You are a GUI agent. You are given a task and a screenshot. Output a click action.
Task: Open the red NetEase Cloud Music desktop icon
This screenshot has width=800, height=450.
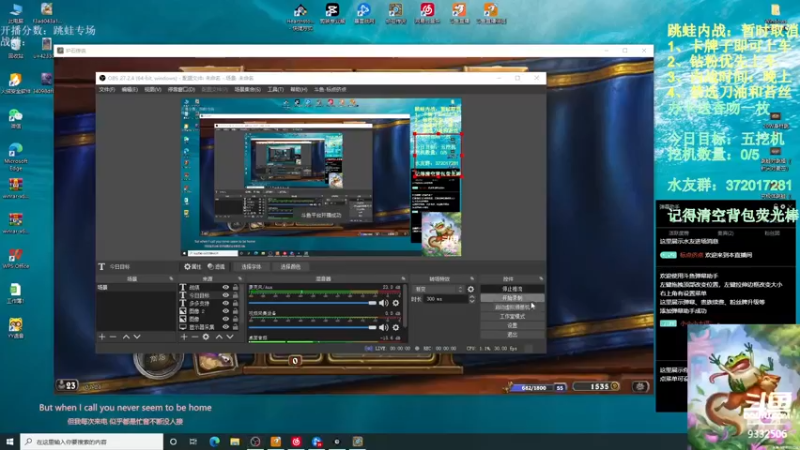(x=427, y=13)
